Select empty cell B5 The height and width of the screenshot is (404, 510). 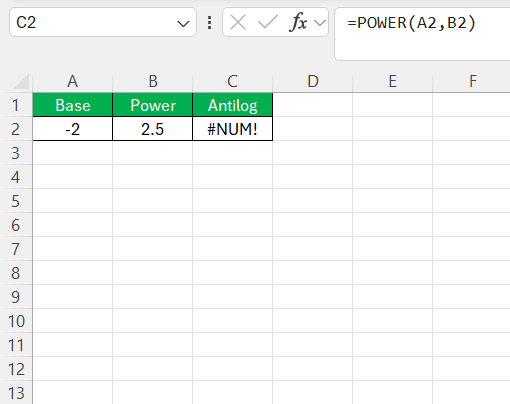point(153,201)
